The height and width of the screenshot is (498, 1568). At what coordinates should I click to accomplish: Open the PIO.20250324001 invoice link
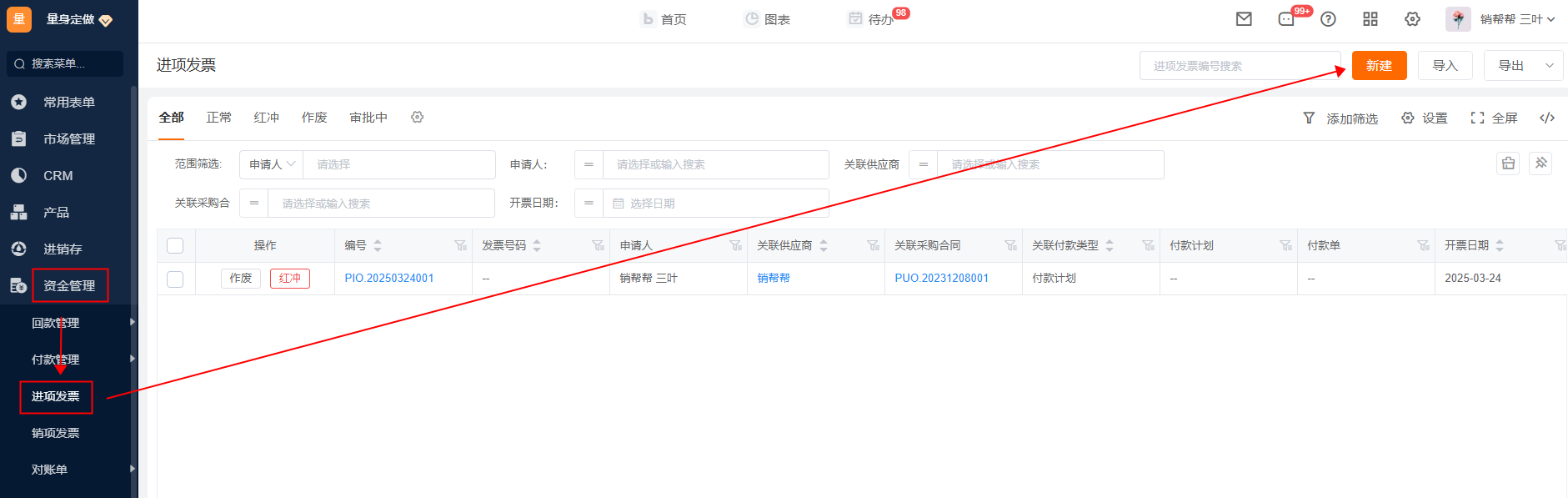(x=389, y=279)
